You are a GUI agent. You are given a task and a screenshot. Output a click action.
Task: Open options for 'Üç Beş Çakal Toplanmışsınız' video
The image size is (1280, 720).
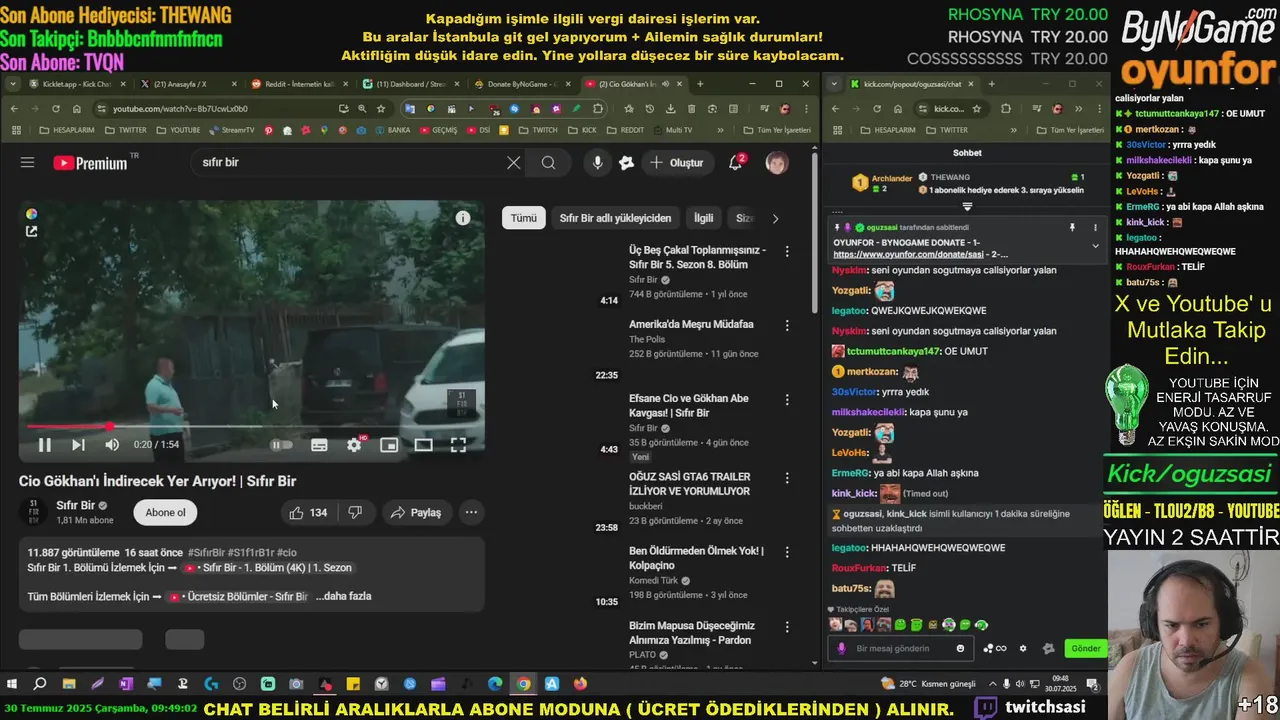[787, 251]
